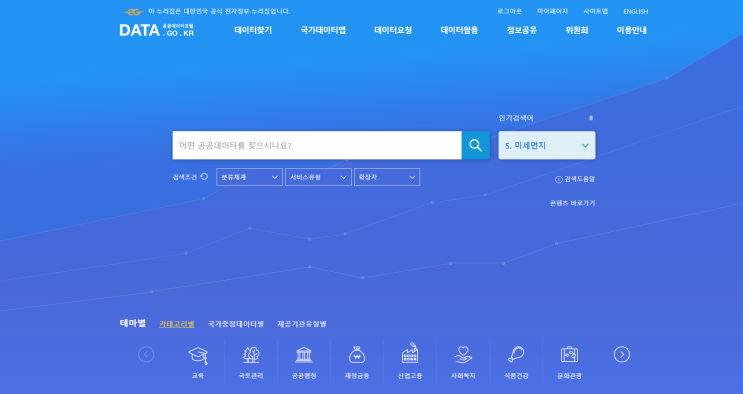Open the 교육 graduation cap category
The height and width of the screenshot is (394, 743).
(198, 362)
